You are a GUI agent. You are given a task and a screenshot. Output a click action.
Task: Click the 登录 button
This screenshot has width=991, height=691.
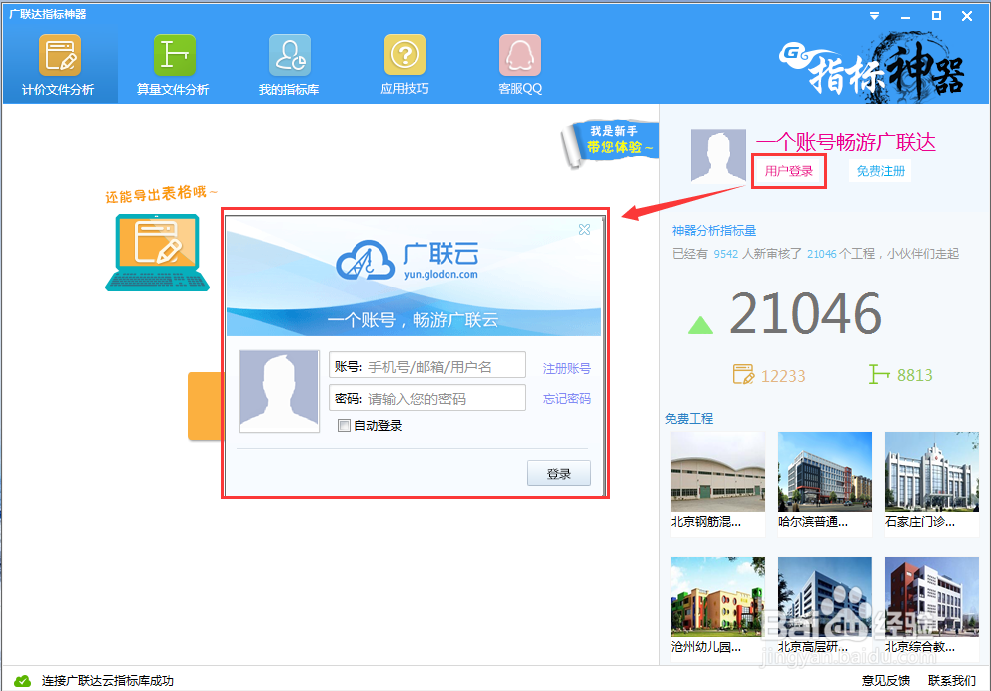[559, 474]
